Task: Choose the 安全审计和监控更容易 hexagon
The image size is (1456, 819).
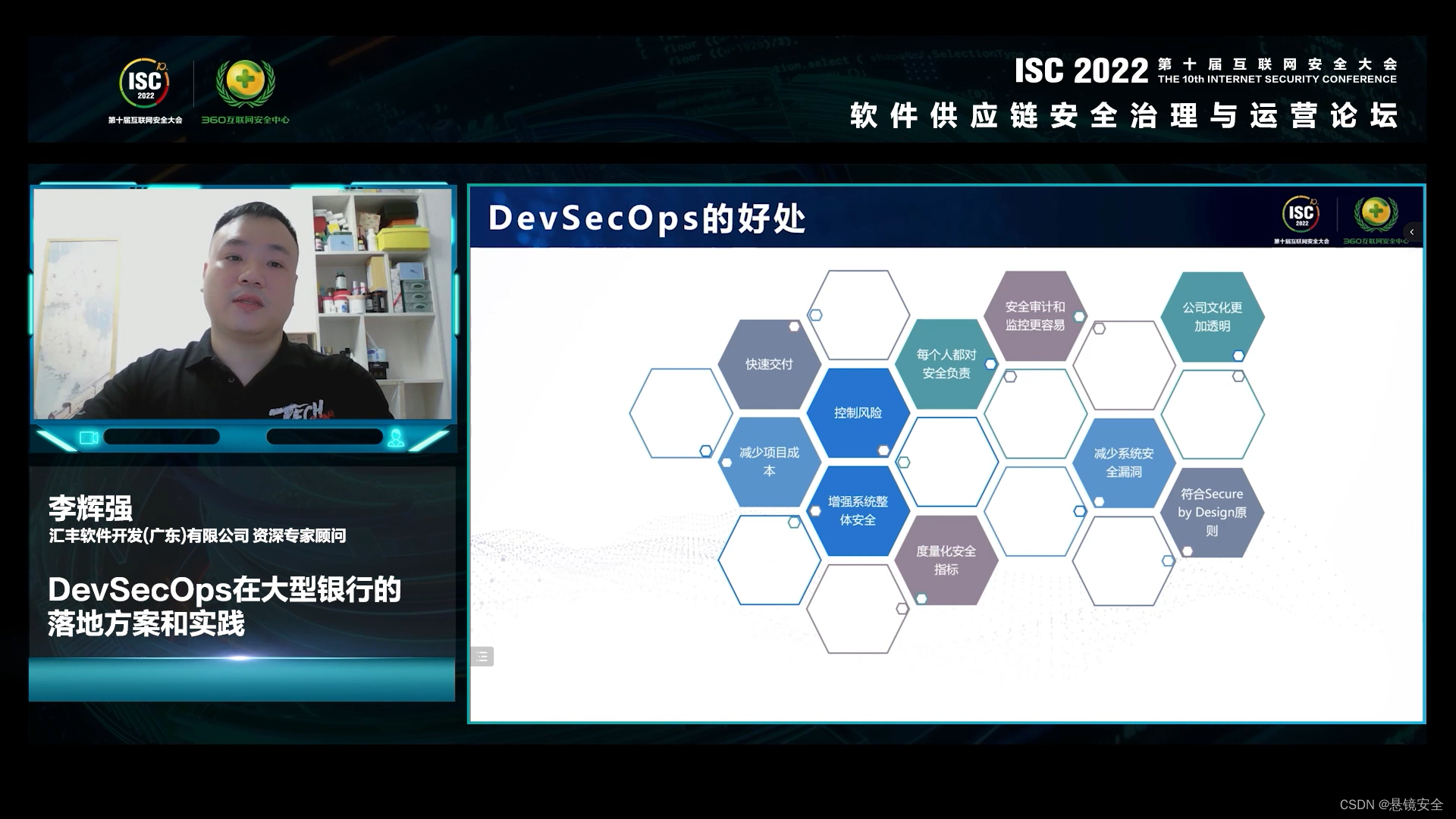Action: [x=1034, y=315]
